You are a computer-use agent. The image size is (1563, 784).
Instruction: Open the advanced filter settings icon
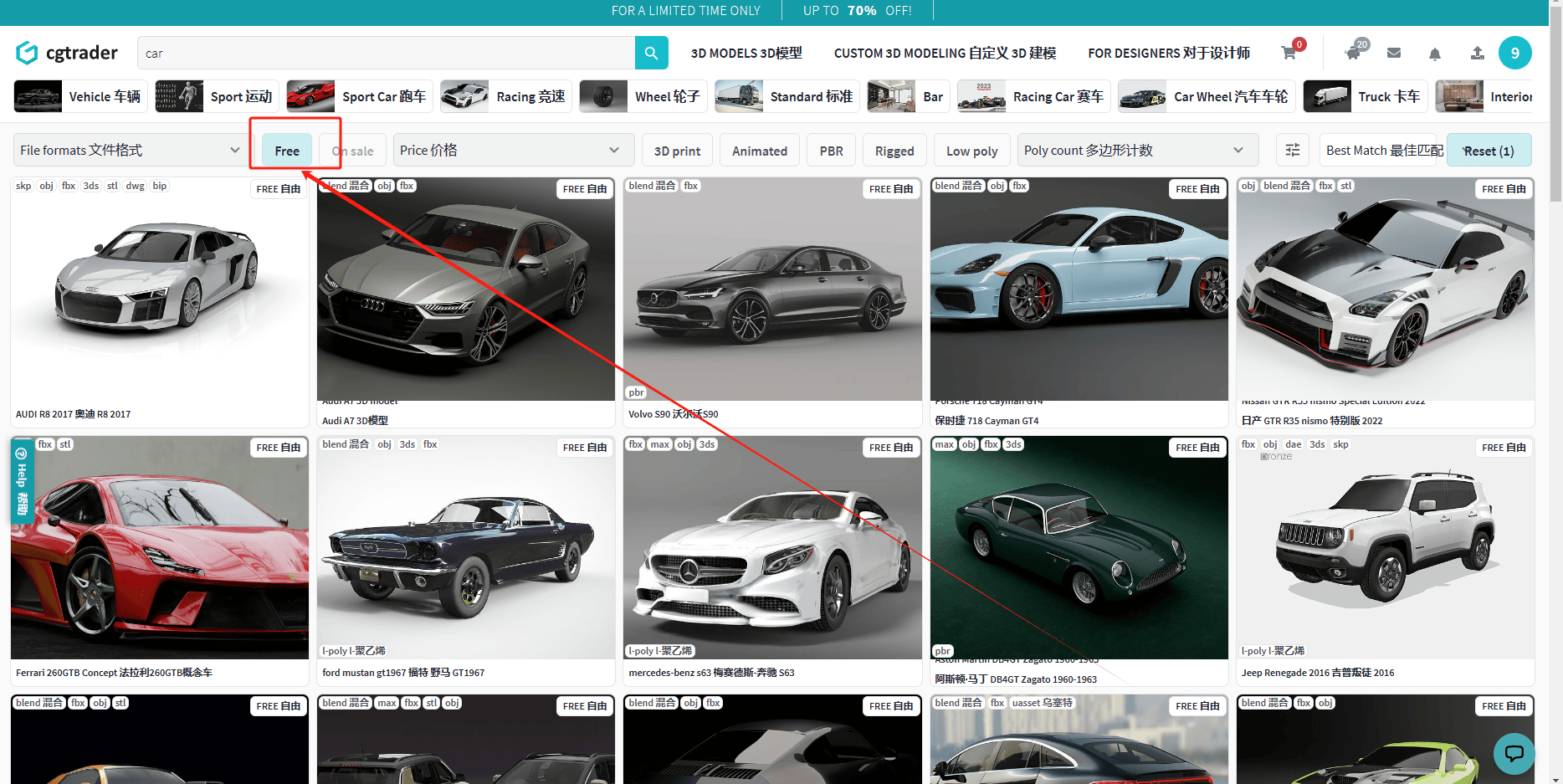[x=1292, y=150]
